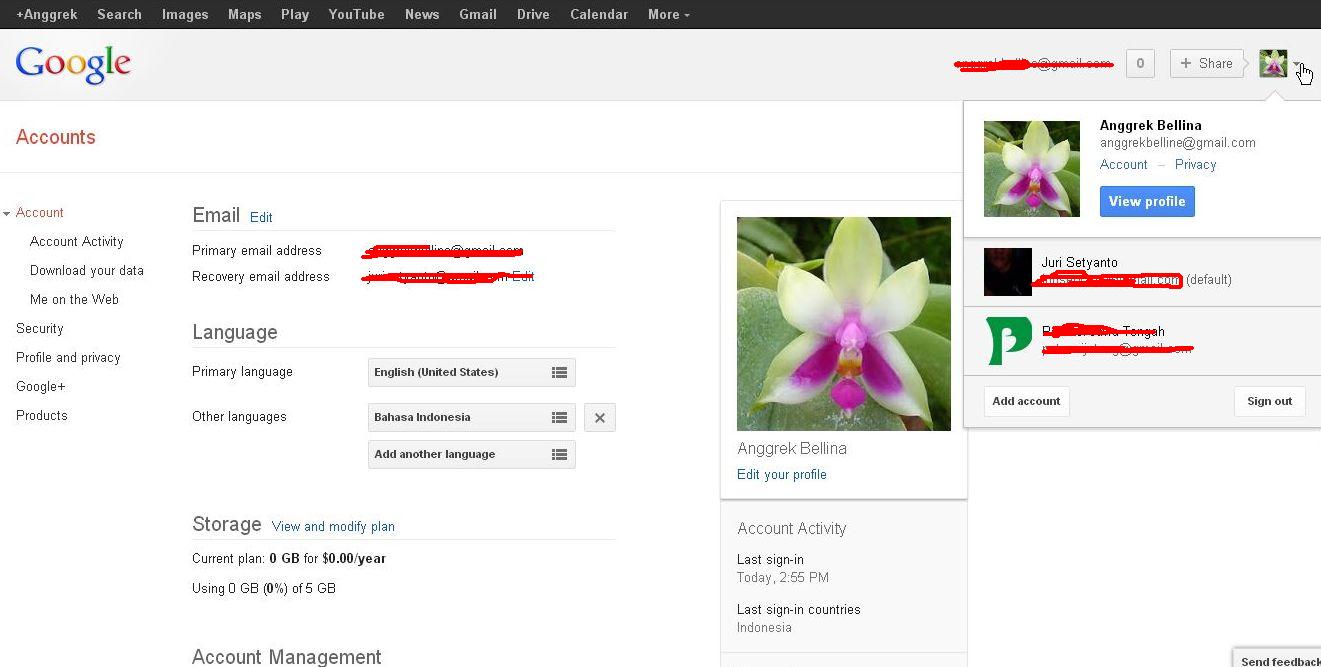Click the Google logo
Screen dimensions: 1321x667
(72, 62)
